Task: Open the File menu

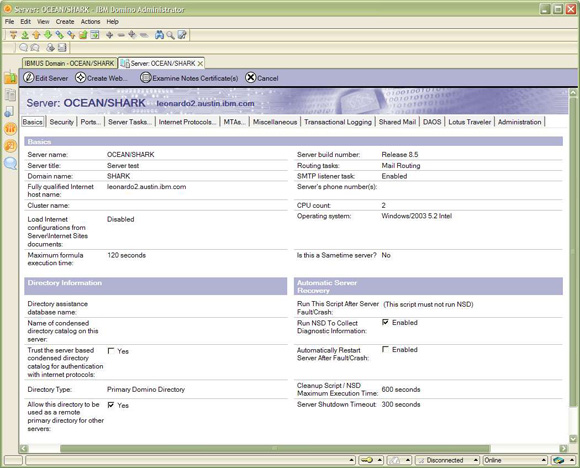Action: [x=9, y=21]
